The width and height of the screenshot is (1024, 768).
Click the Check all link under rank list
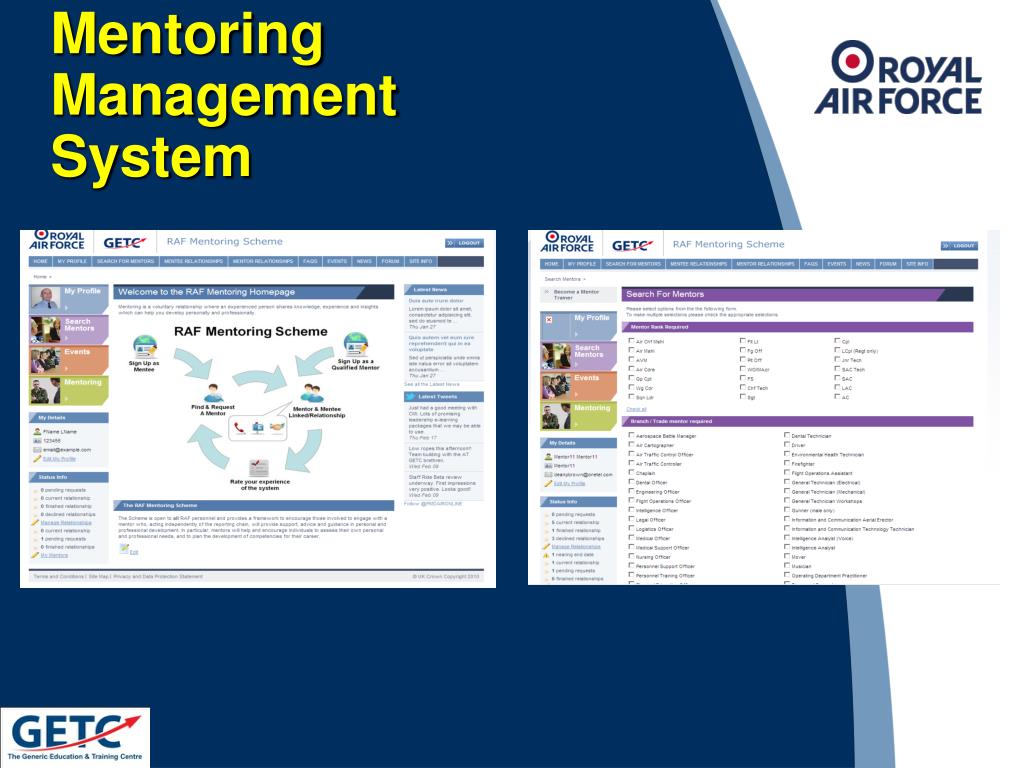click(x=636, y=409)
